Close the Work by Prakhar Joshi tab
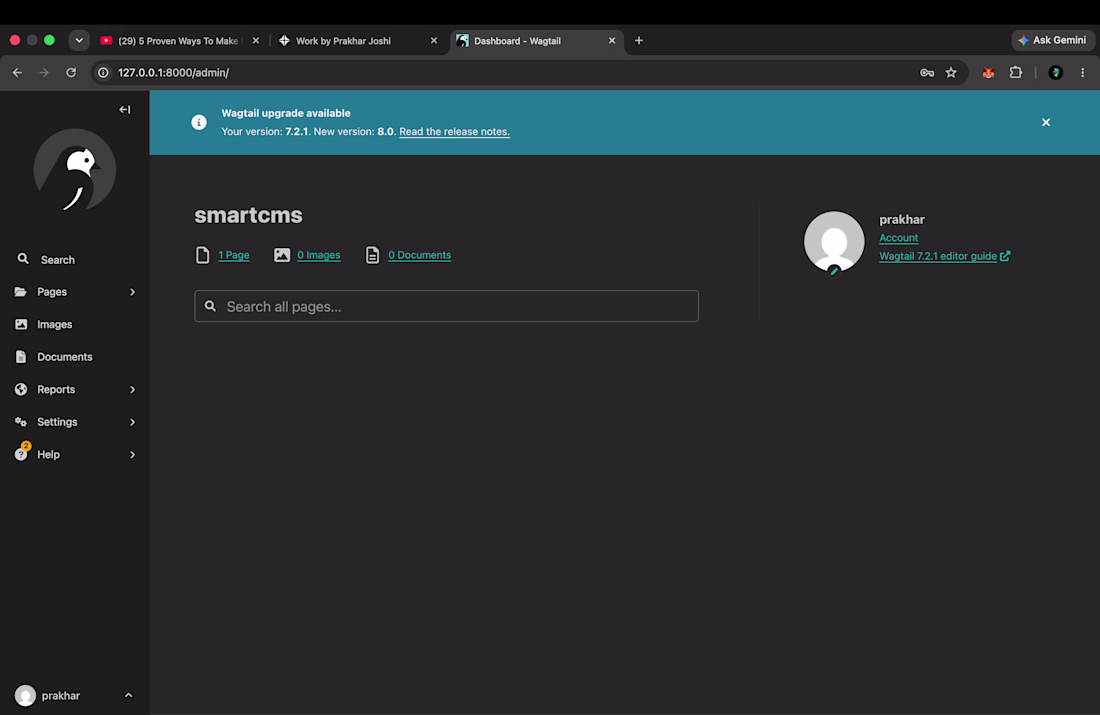This screenshot has height=715, width=1100. [434, 41]
